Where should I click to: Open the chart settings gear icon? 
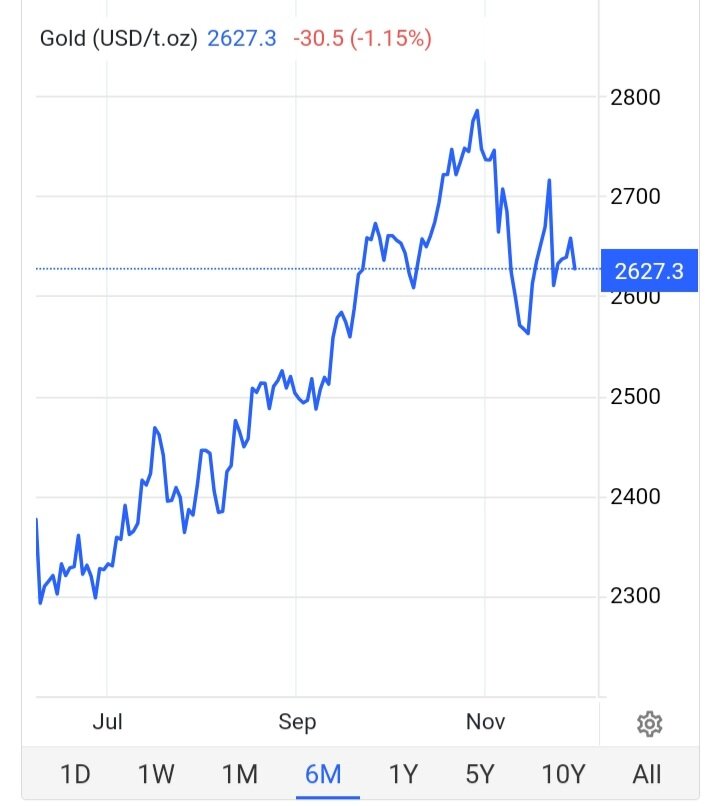[649, 723]
